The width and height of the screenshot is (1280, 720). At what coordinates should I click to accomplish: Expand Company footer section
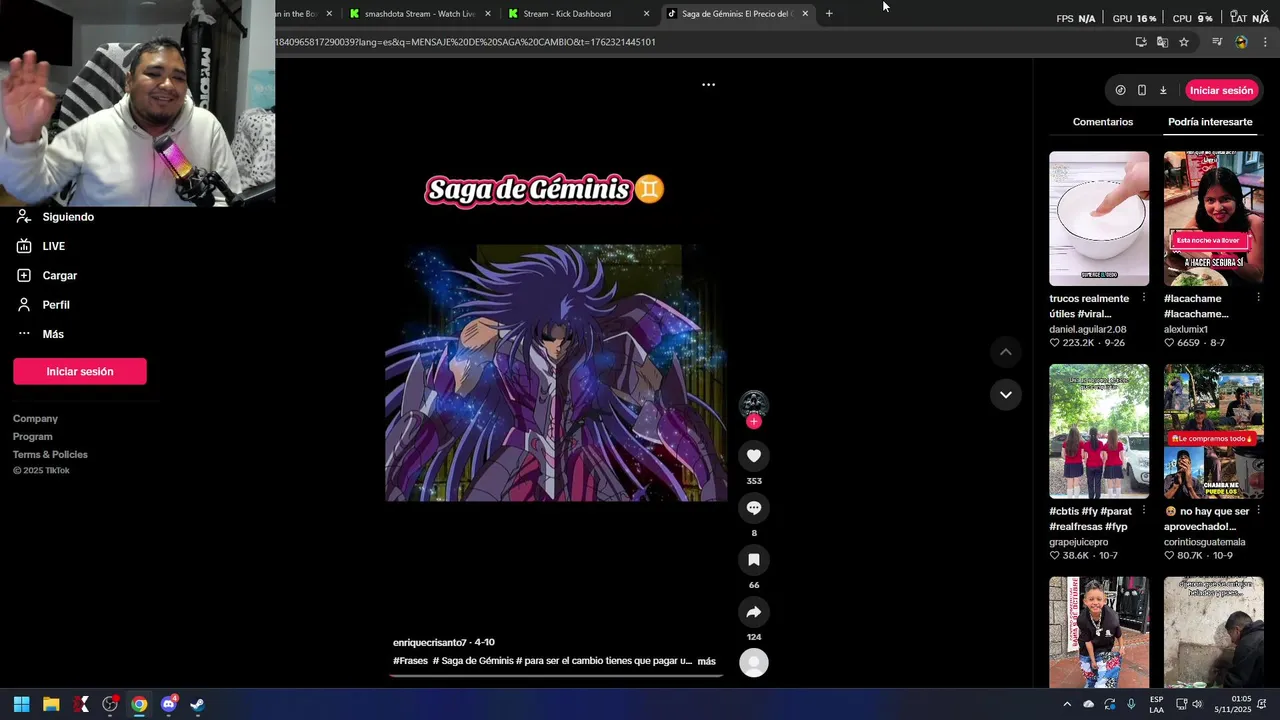35,419
